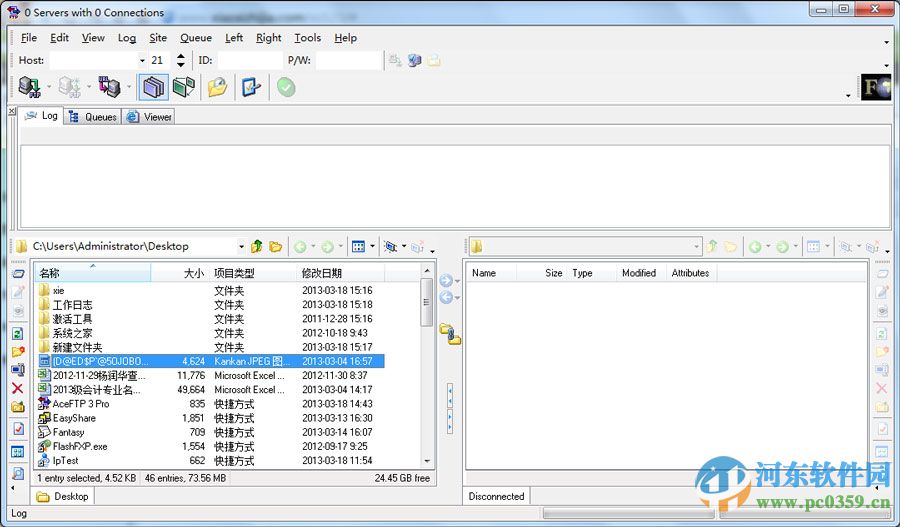The width and height of the screenshot is (900, 527).
Task: Go up one folder in left pane
Action: click(x=257, y=246)
